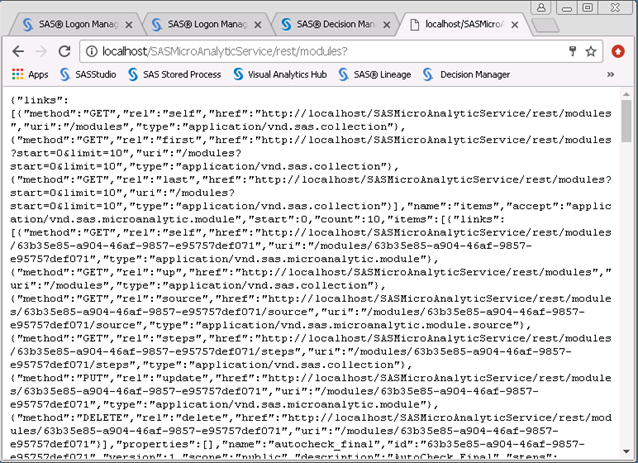
Task: Click the "rel":"last" text
Action: (156, 180)
